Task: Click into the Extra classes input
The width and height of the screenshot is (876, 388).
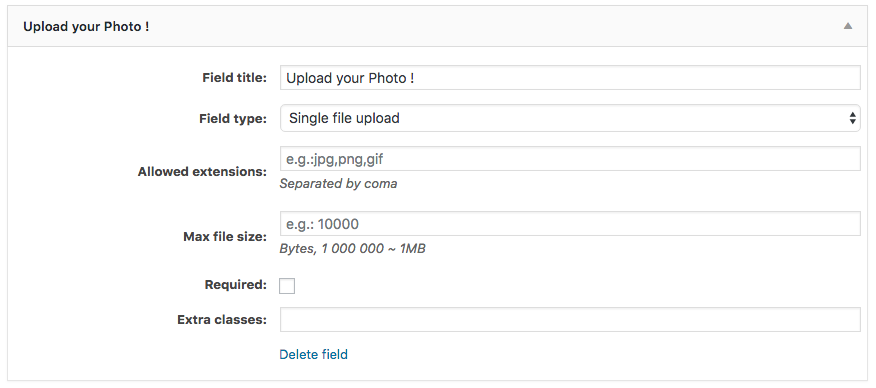Action: pyautogui.click(x=570, y=319)
